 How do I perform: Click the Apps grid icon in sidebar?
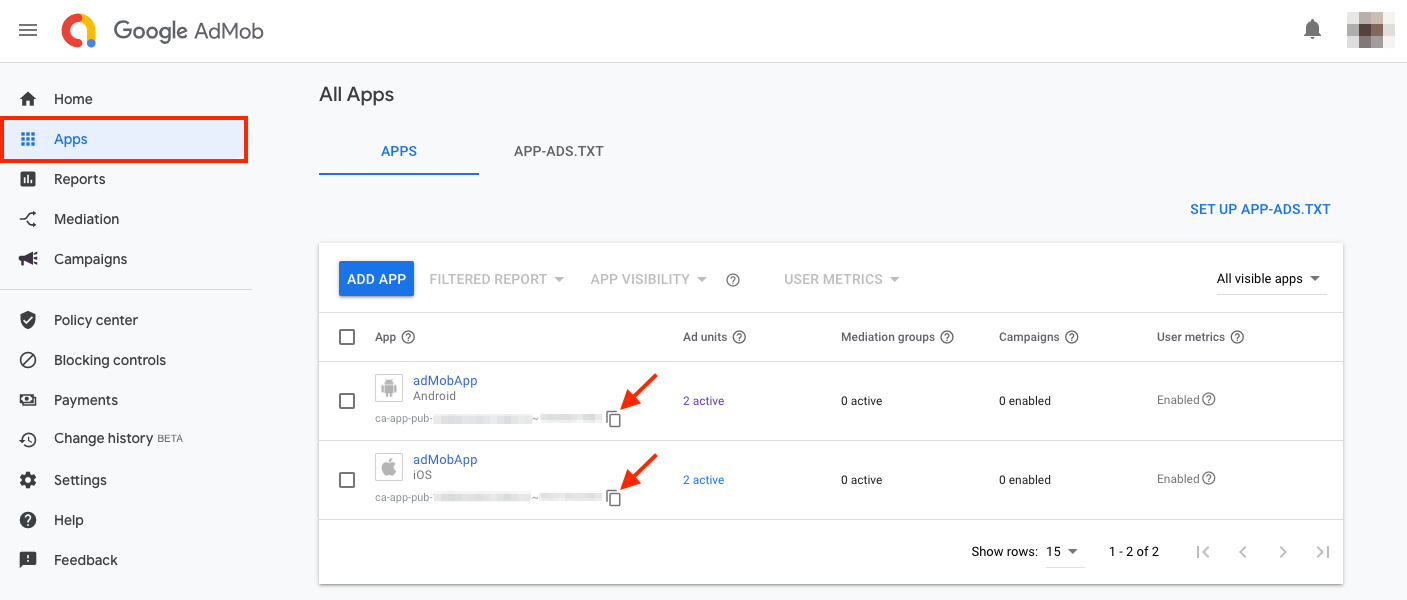pyautogui.click(x=28, y=139)
